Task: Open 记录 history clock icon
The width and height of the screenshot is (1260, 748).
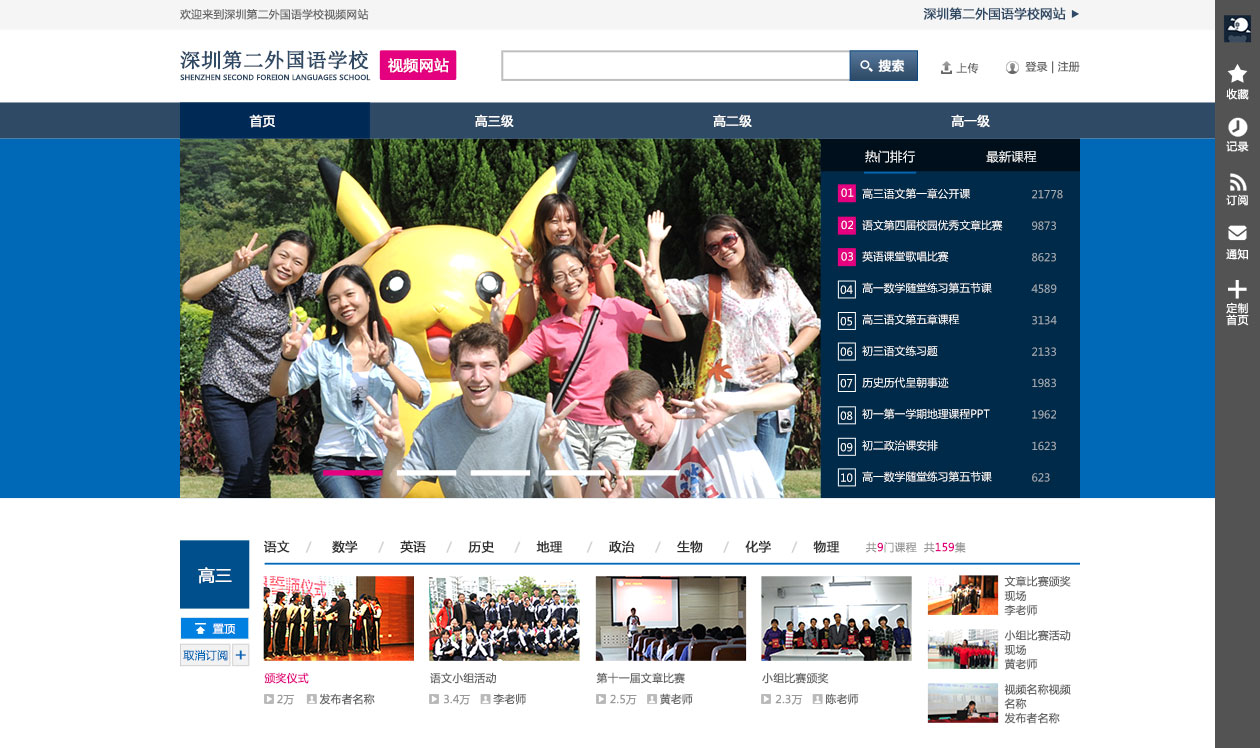Action: 1237,127
